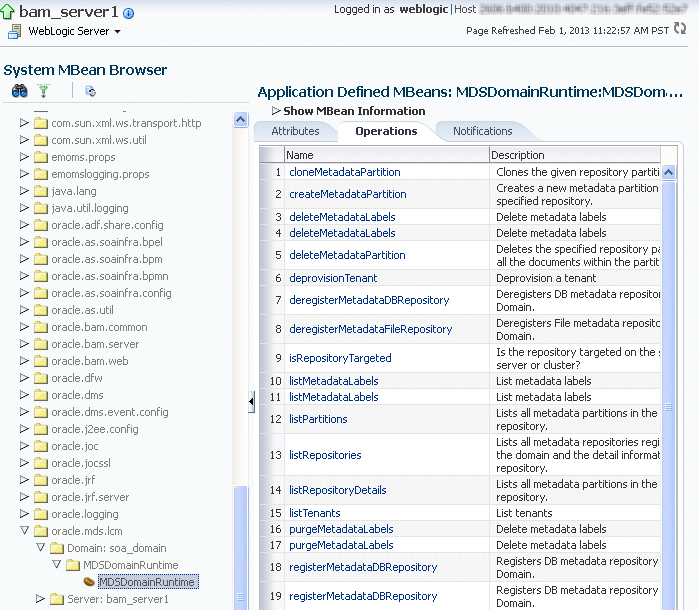This screenshot has height=610, width=699.
Task: Open the listTenants operation
Action: [314, 513]
